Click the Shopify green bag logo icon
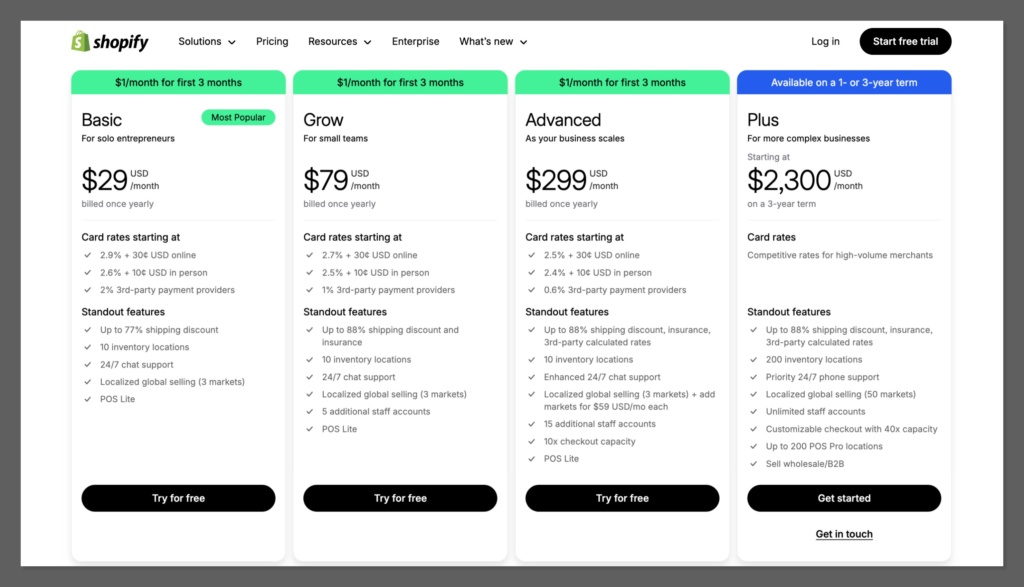1024x587 pixels. coord(79,41)
